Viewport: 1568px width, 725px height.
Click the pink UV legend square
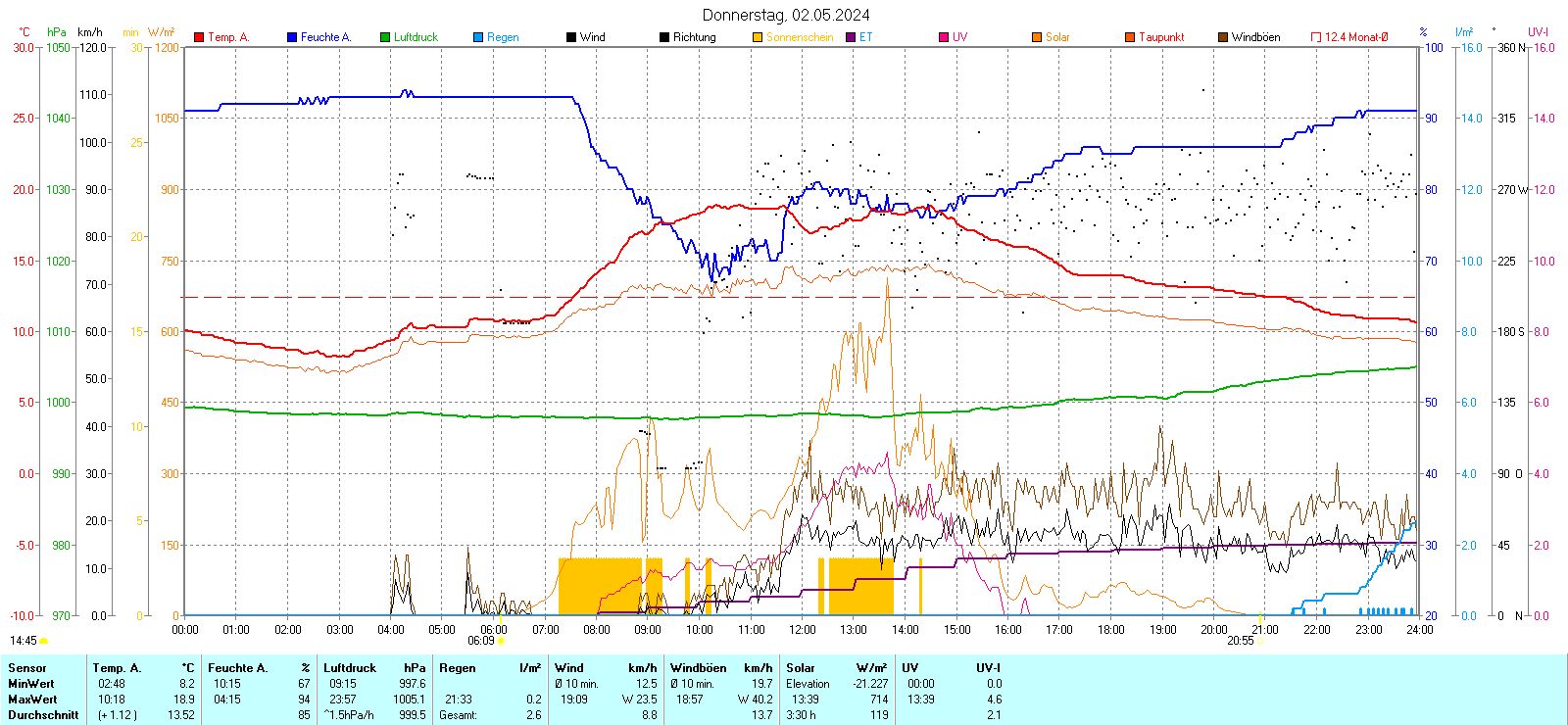tap(944, 37)
